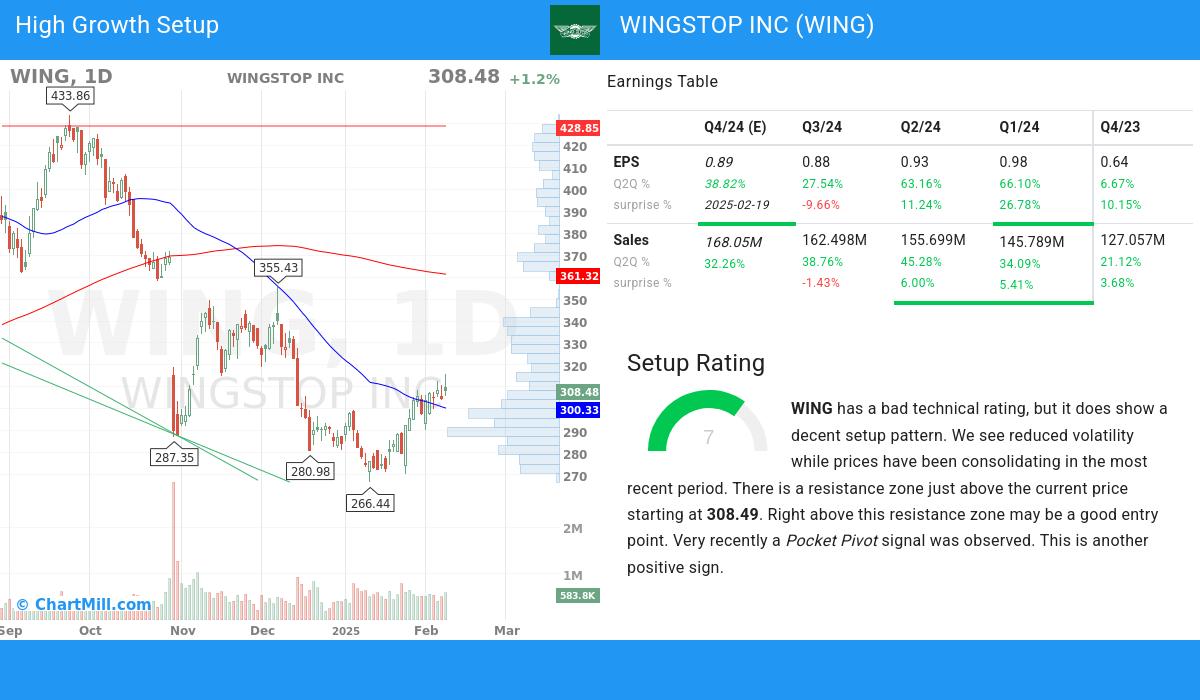Click the 155.699M sales value
Image resolution: width=1200 pixels, height=700 pixels.
933,240
